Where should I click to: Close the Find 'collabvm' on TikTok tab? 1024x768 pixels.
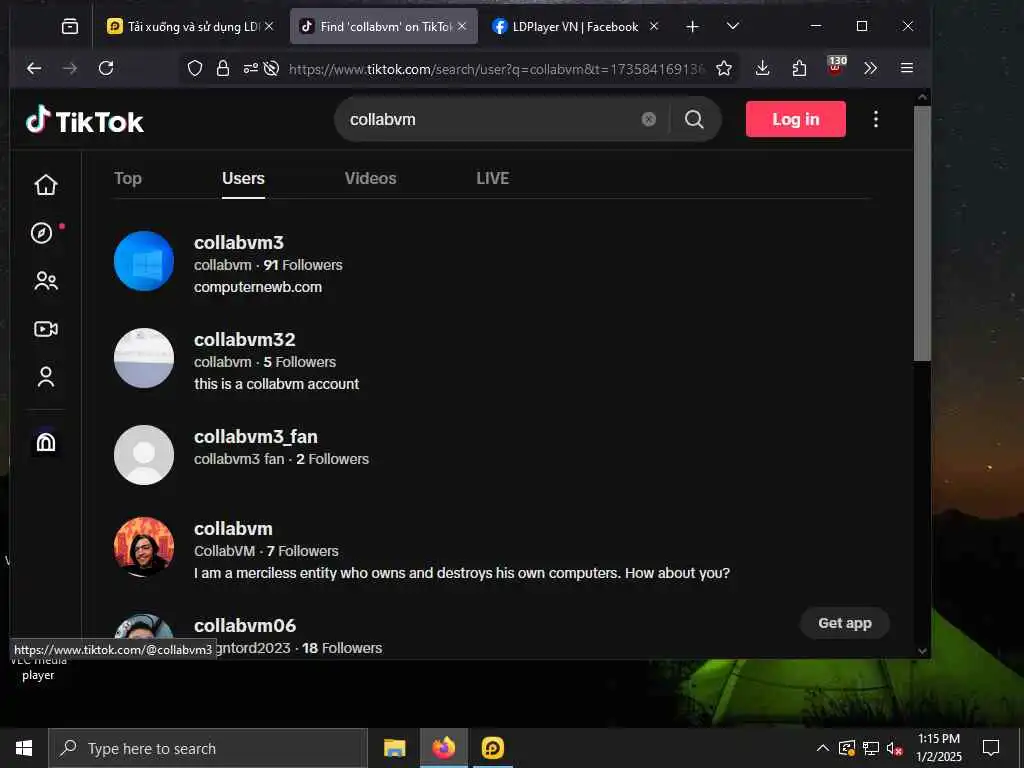[462, 26]
